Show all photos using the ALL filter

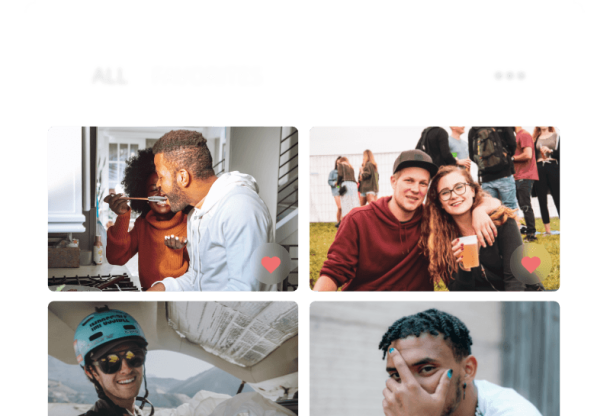[x=110, y=76]
